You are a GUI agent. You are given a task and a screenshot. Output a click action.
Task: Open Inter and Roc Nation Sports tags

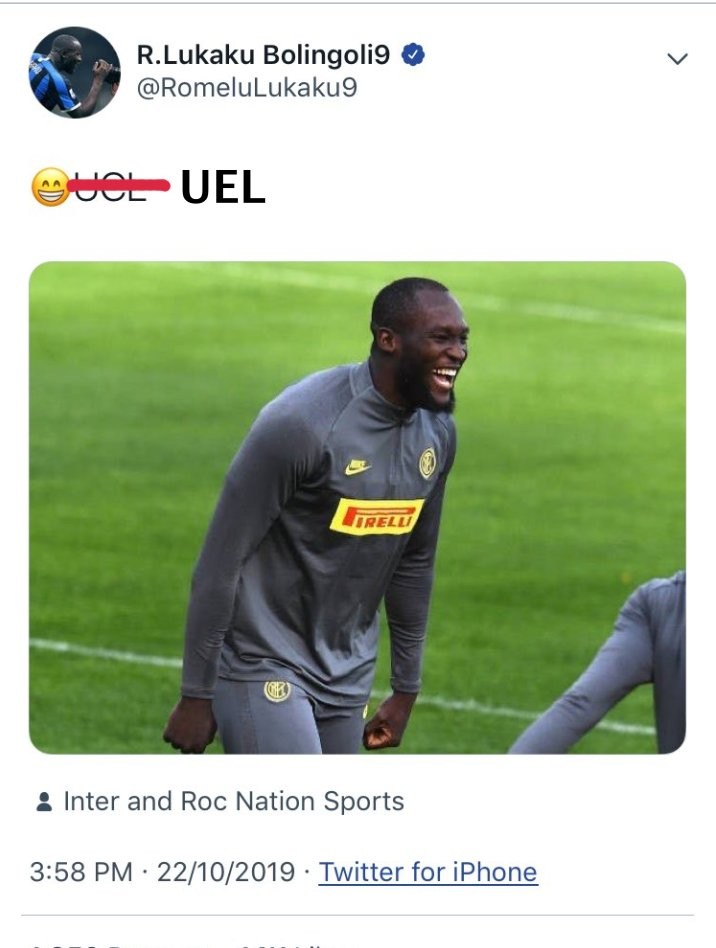[x=233, y=801]
